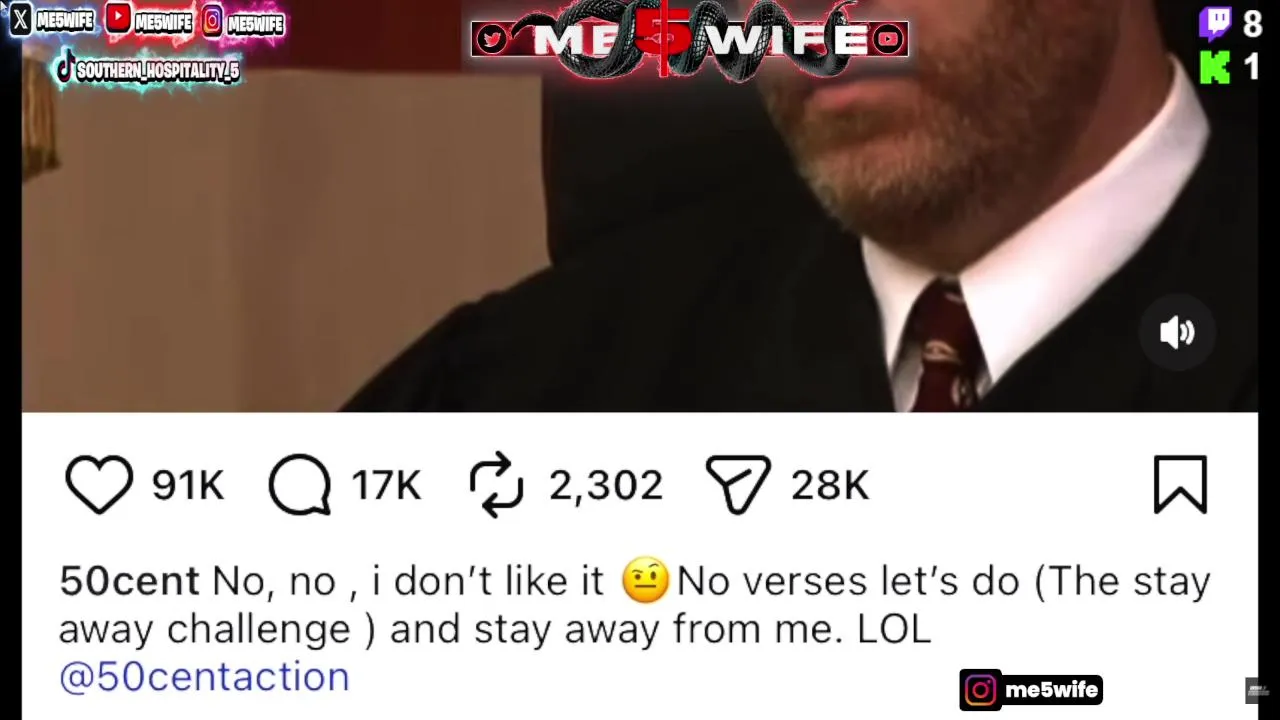
Task: Click the ME5WIFE snake banner logo
Action: click(689, 39)
